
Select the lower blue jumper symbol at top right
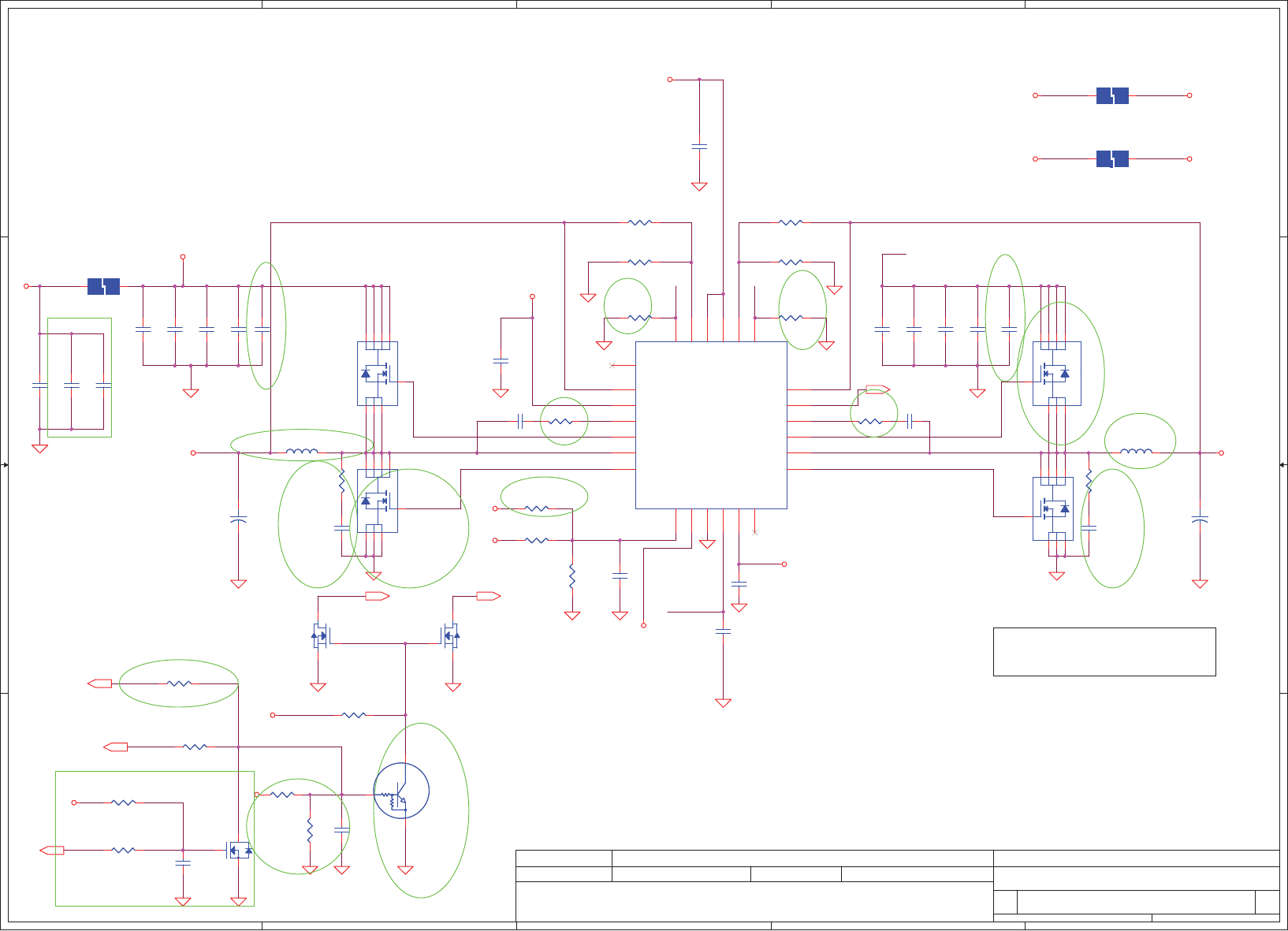[1112, 159]
